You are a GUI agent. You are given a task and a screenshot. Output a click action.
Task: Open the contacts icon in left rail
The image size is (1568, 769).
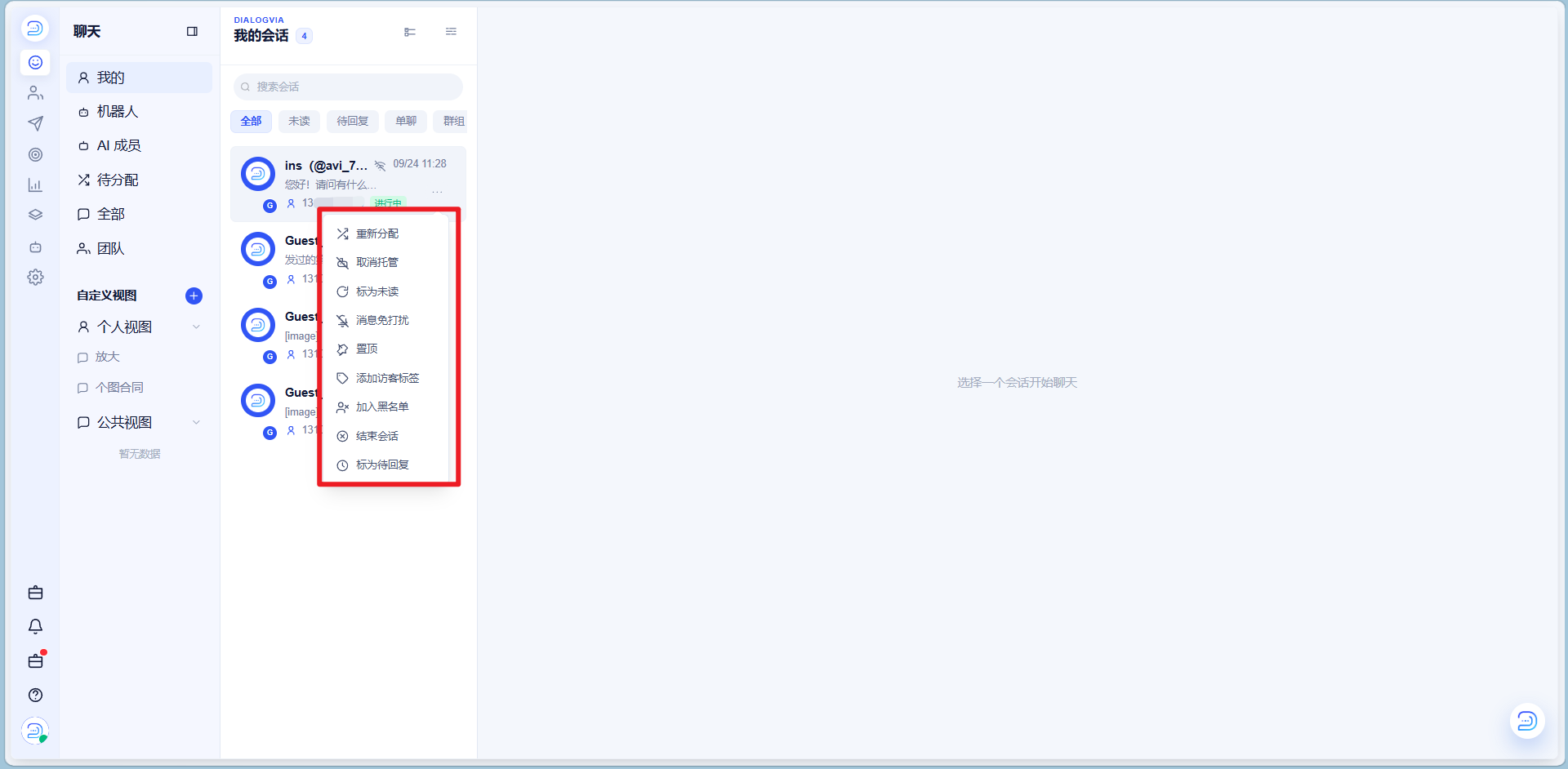(35, 93)
